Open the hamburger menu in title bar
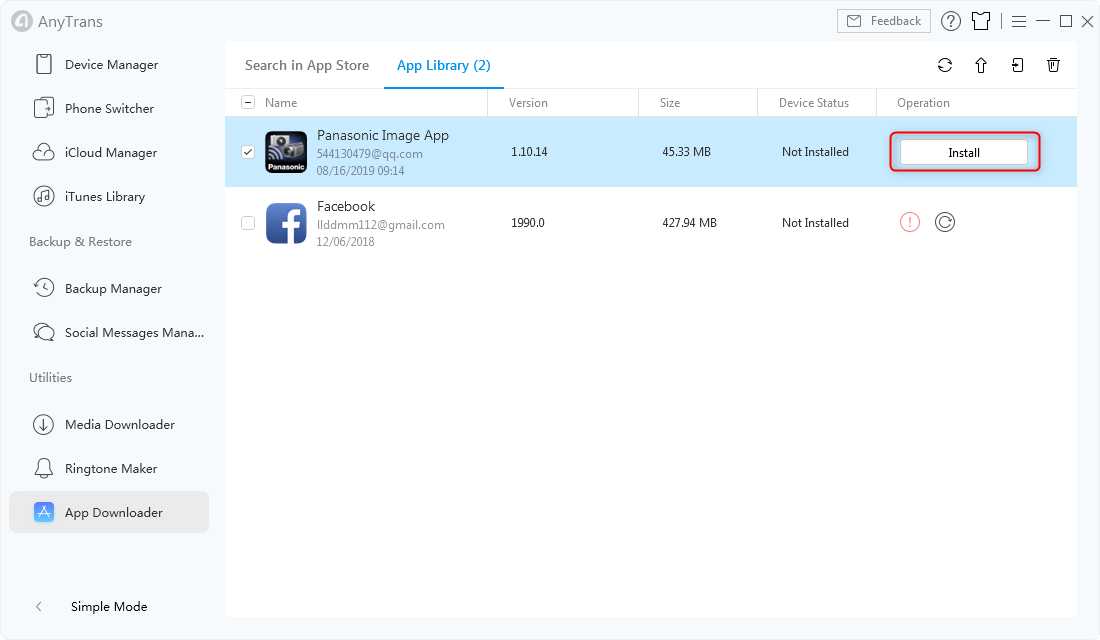 pos(1019,21)
